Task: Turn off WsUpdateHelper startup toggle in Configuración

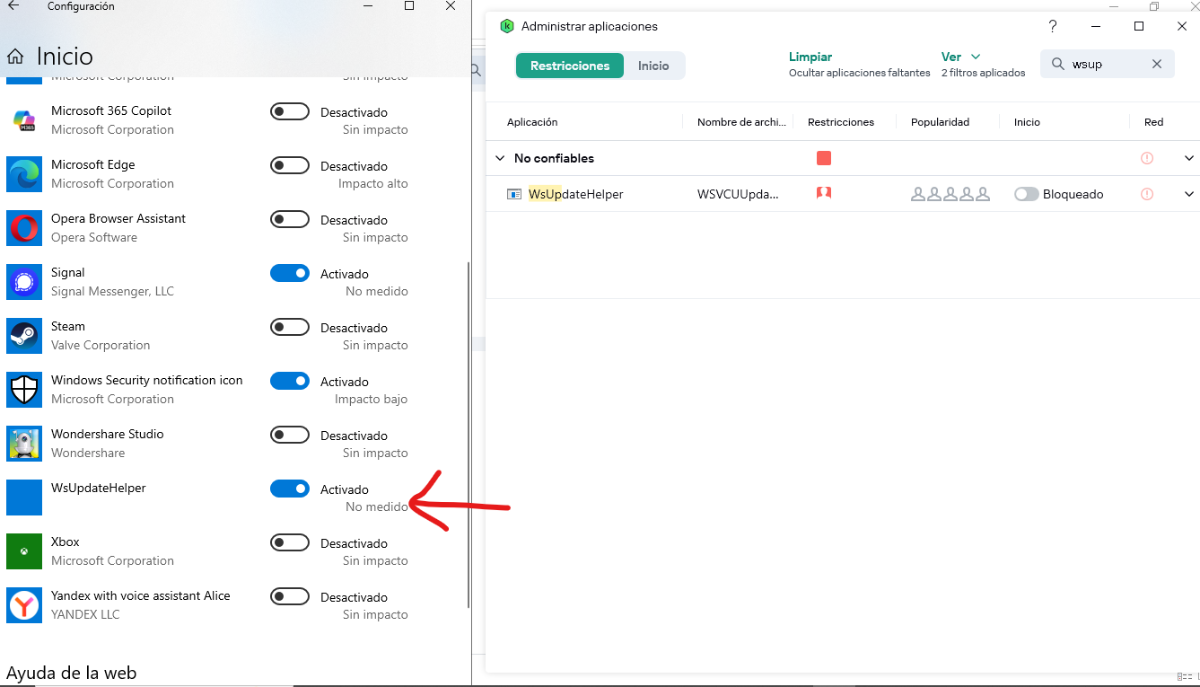Action: (290, 489)
